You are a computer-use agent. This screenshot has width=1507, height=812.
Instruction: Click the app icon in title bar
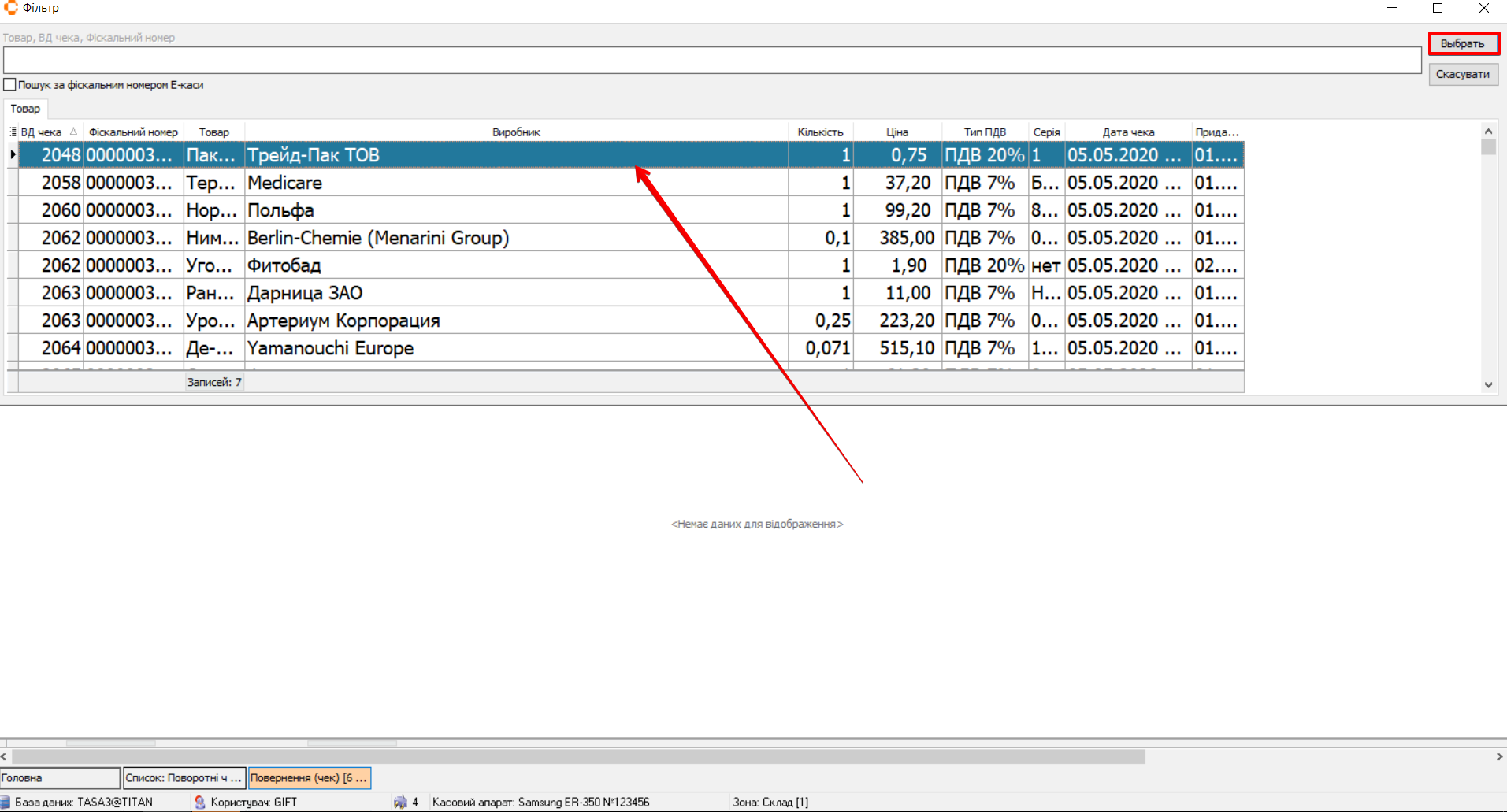click(11, 8)
